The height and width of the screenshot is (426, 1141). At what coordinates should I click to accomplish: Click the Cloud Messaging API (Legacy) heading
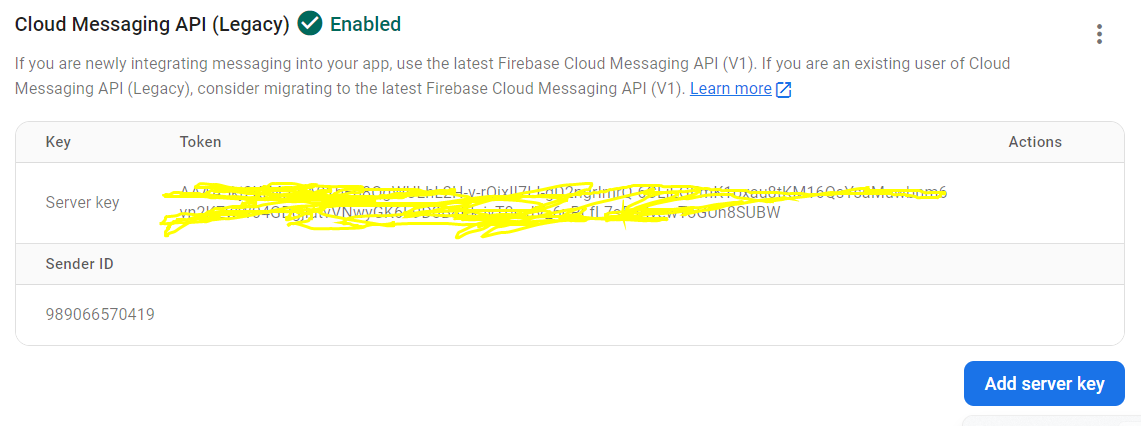pyautogui.click(x=152, y=24)
